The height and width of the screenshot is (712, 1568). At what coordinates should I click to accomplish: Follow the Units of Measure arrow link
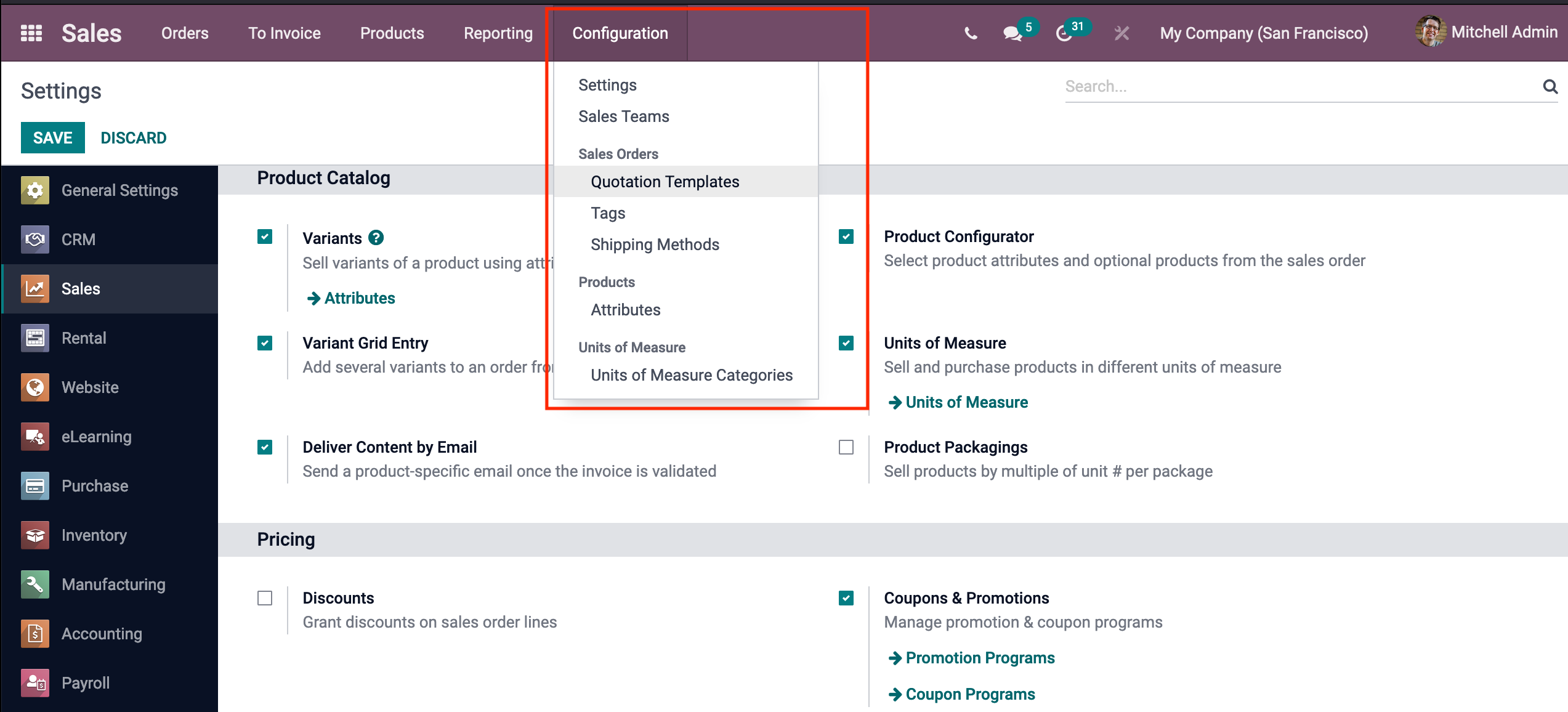click(958, 402)
